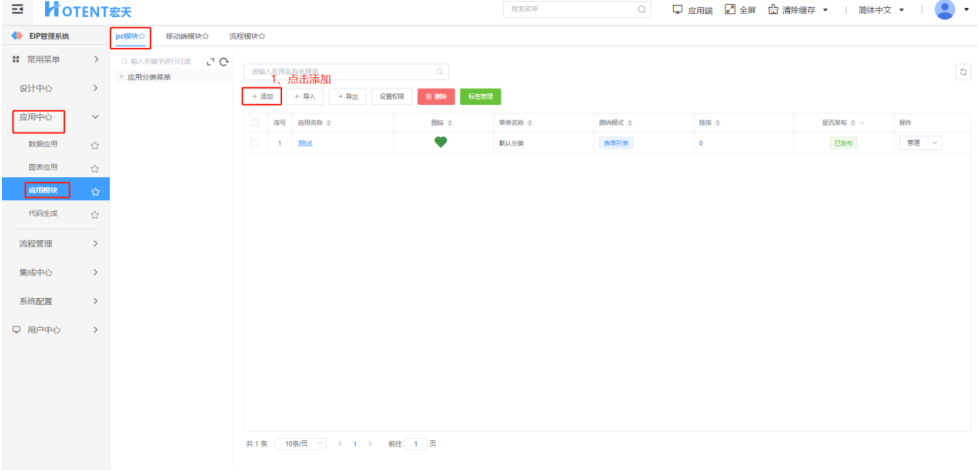Viewport: 977px width, 470px height.
Task: Click page number 1 in pagination
Action: point(355,444)
